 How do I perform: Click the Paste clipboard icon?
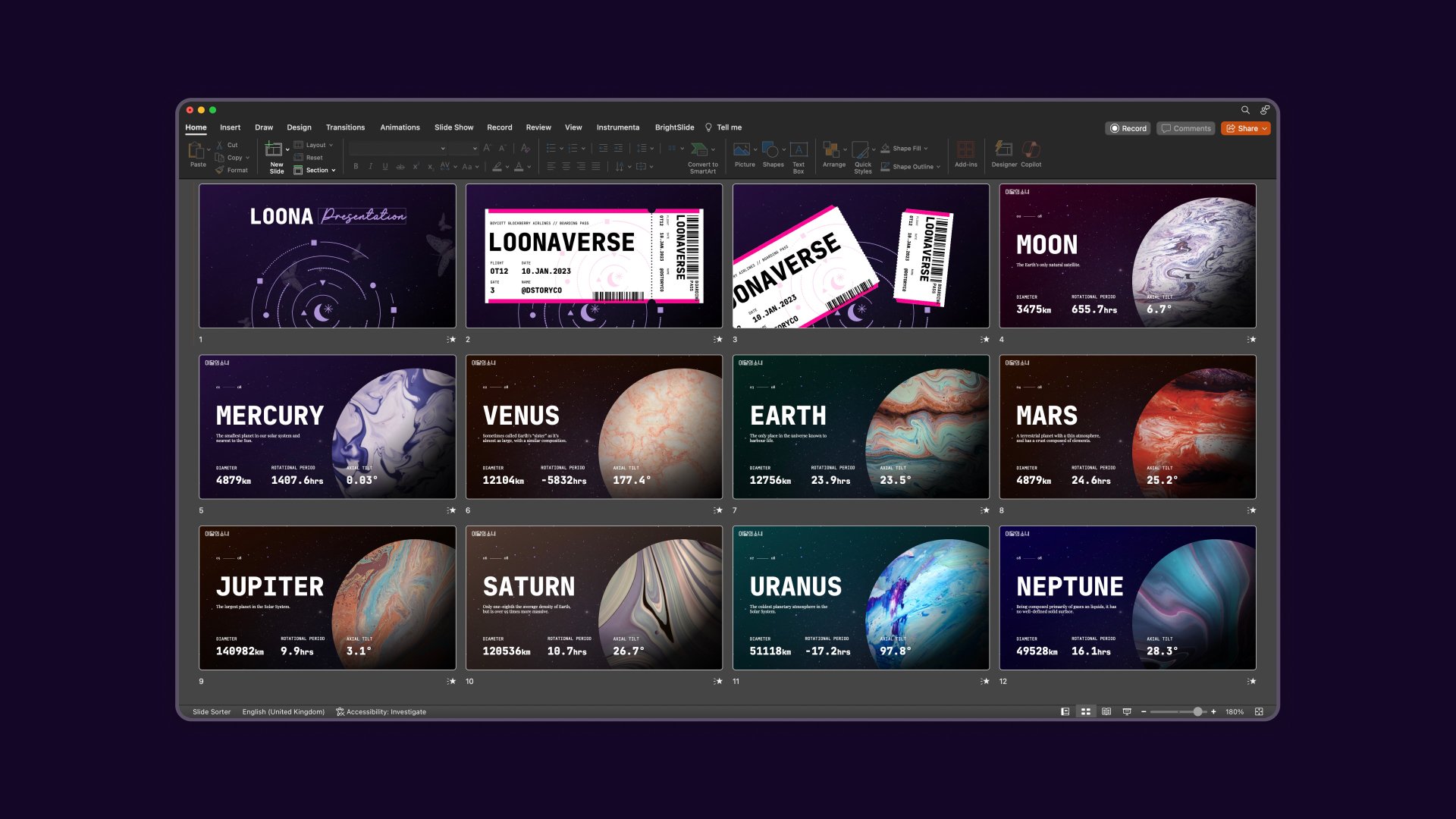197,150
